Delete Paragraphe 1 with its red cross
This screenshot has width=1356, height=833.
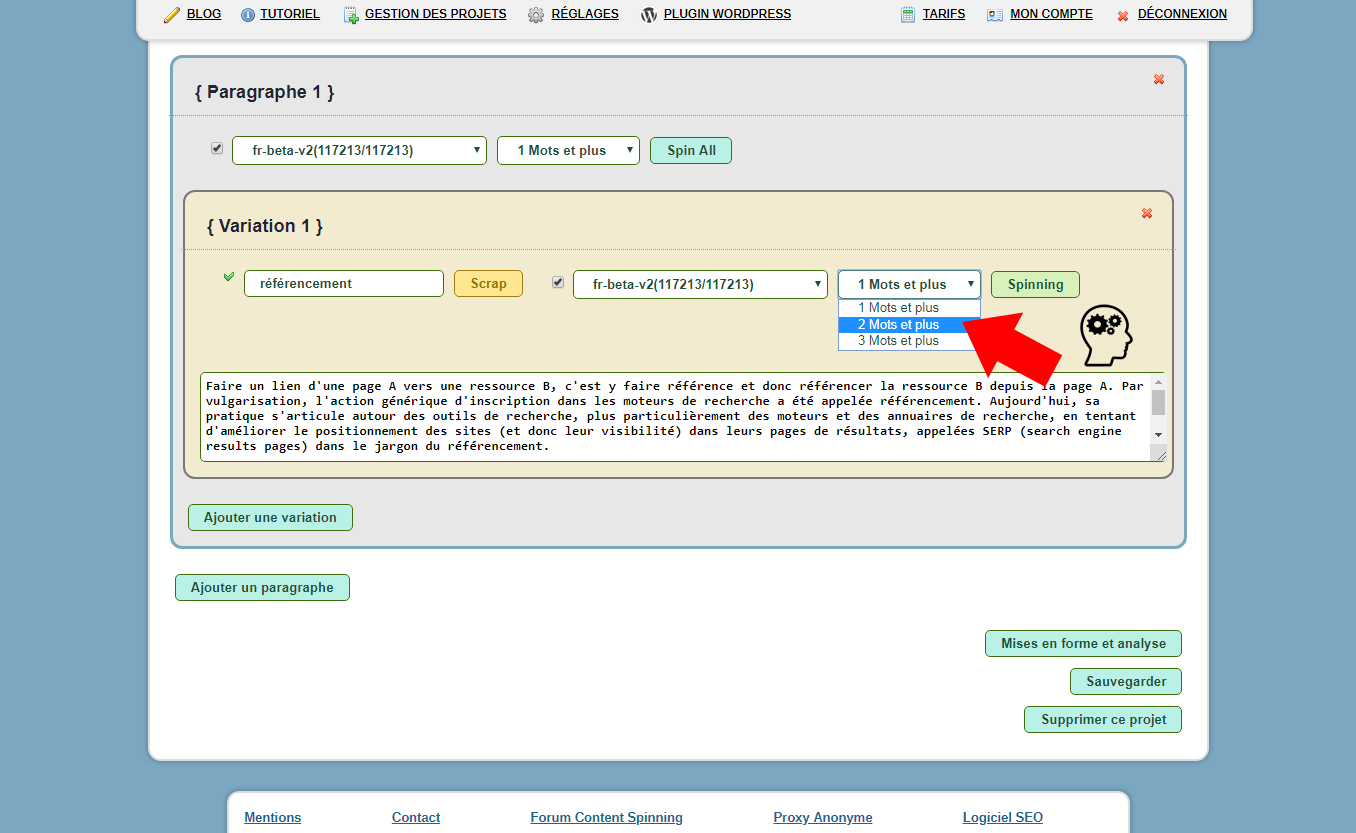point(1159,79)
